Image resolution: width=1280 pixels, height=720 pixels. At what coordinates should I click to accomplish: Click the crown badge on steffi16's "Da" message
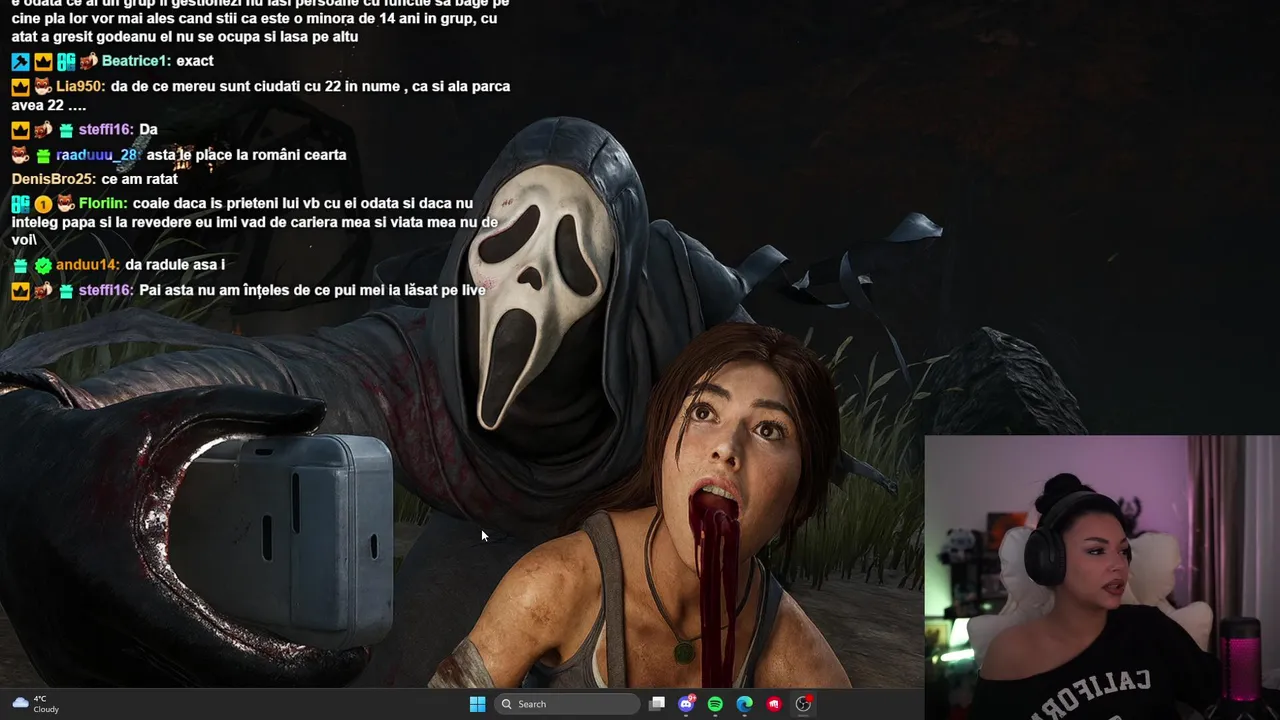[x=20, y=130]
